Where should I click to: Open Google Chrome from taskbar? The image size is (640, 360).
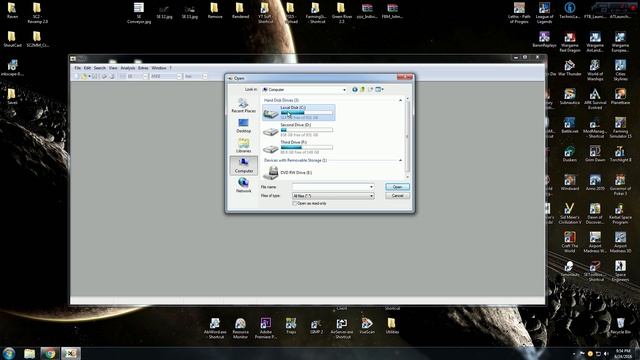(50, 353)
